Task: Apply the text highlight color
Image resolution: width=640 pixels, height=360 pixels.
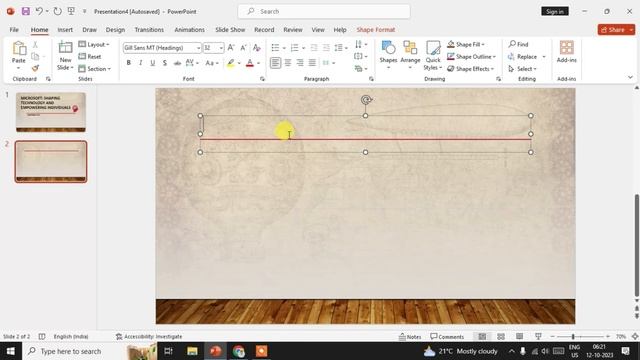Action: pyautogui.click(x=231, y=63)
